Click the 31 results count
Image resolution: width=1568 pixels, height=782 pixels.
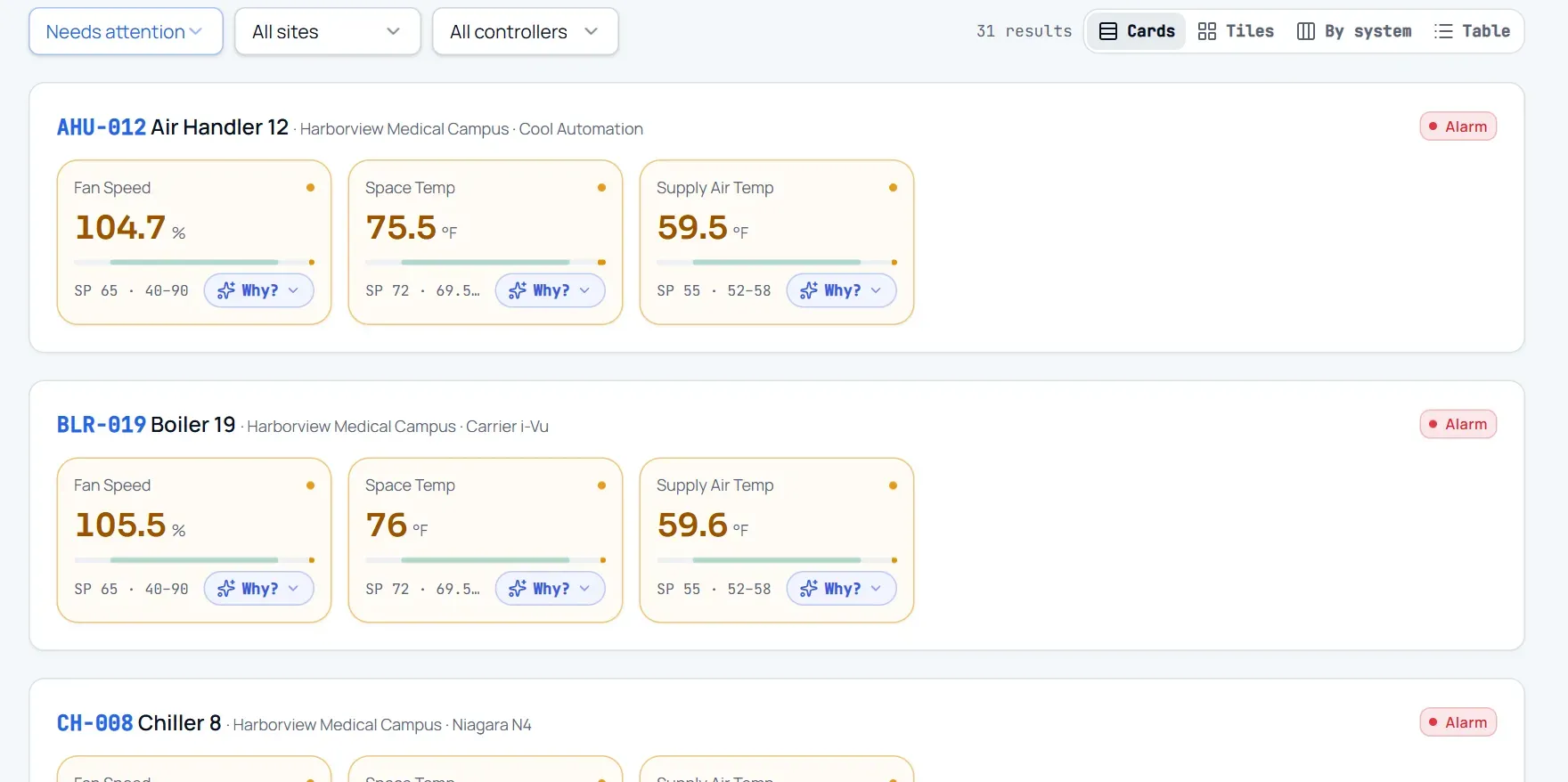(1024, 31)
